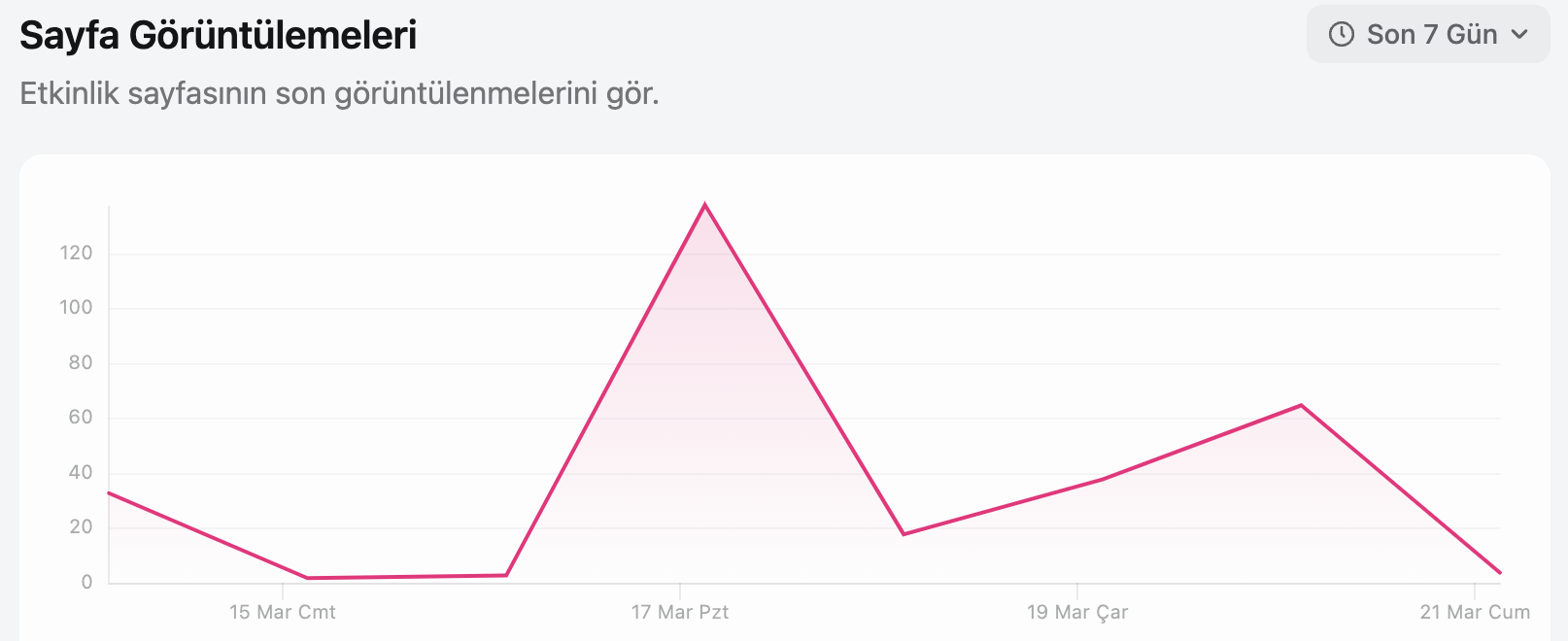Select the line's low point above 15 Mar Cmt
Viewport: 1568px width, 641px height.
[308, 578]
